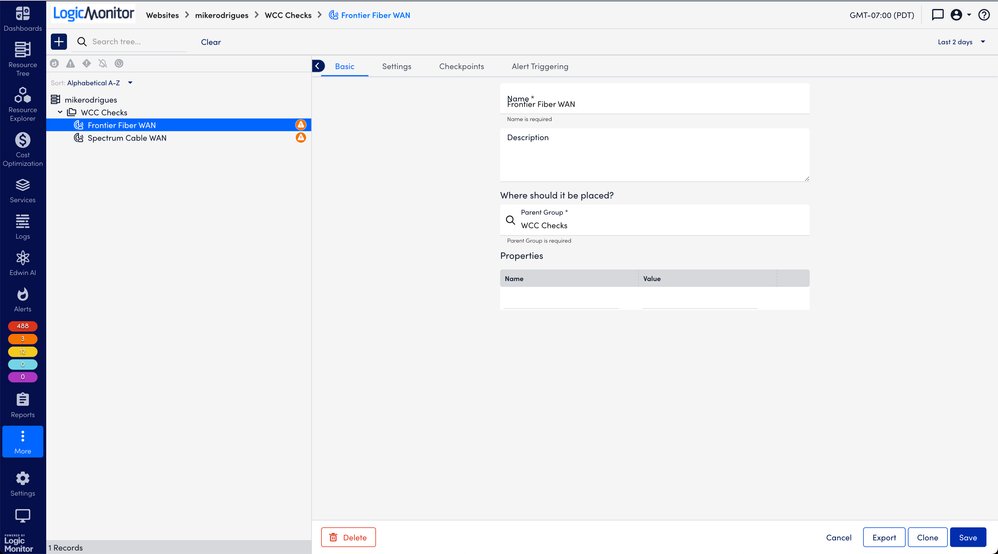
Task: Click the Name field with Frontier Fiber WAN
Action: (x=654, y=99)
